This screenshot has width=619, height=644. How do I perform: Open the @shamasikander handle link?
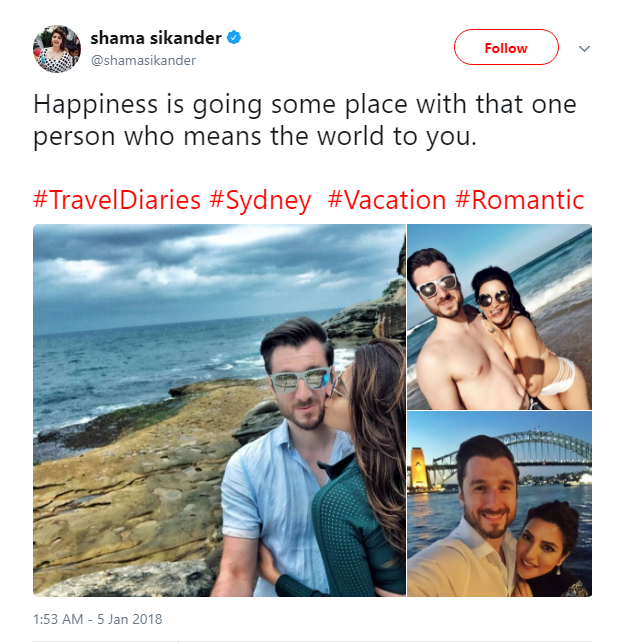[x=143, y=60]
